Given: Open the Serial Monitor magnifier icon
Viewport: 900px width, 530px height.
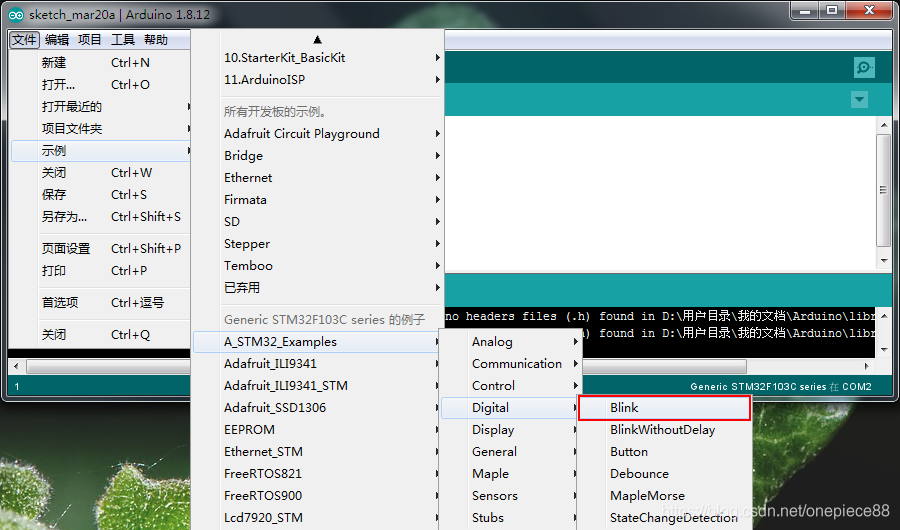Looking at the screenshot, I should [864, 67].
